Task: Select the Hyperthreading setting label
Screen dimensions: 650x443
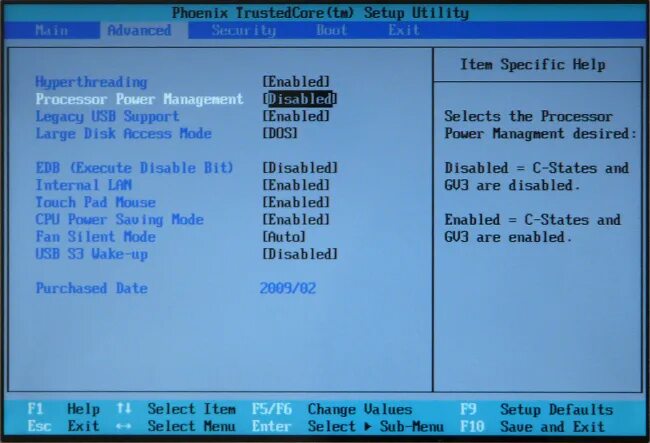Action: (x=91, y=82)
